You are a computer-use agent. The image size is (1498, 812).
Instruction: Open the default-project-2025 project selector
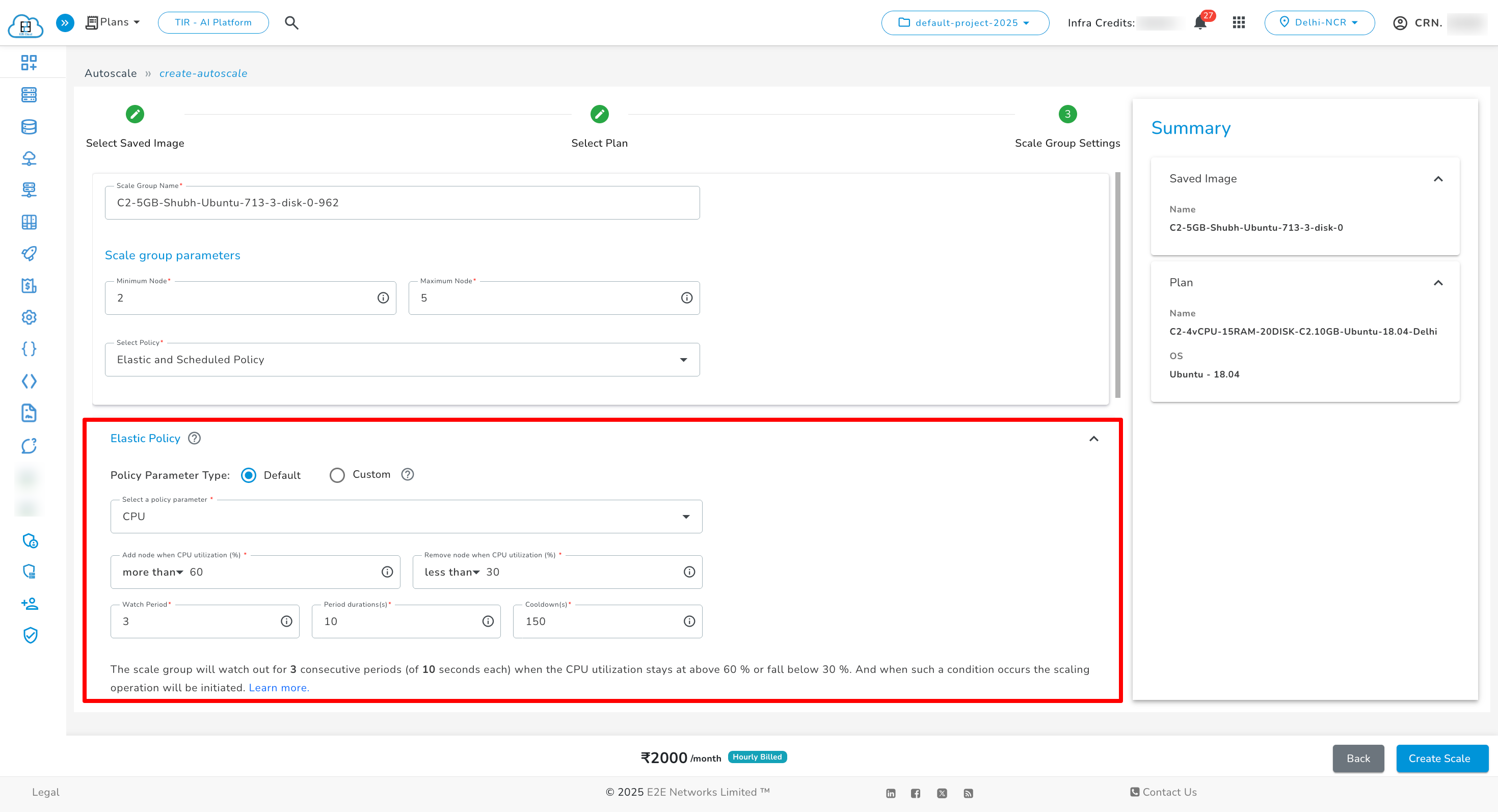965,22
